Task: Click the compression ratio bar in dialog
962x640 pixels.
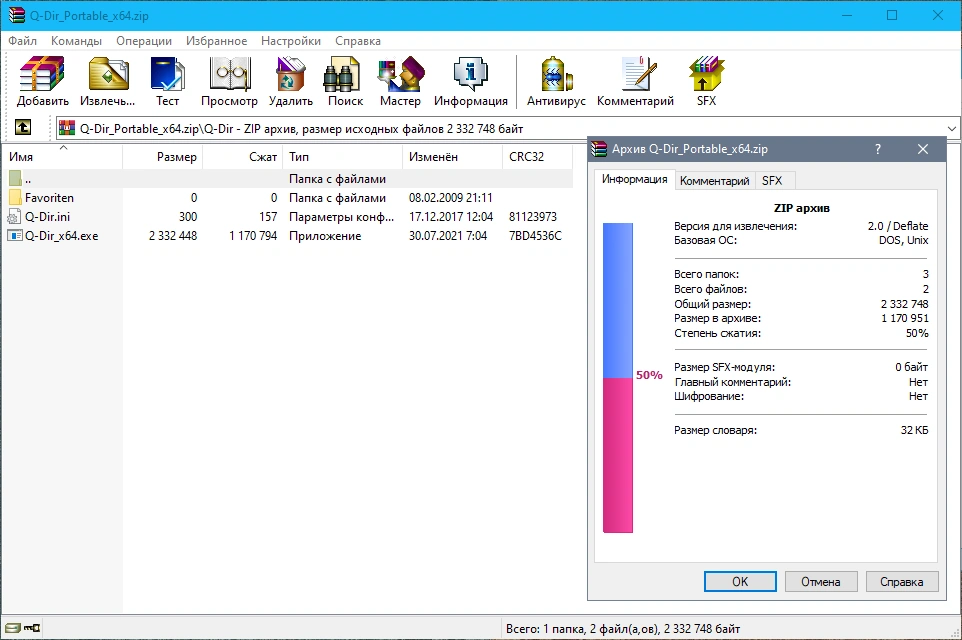Action: point(618,377)
